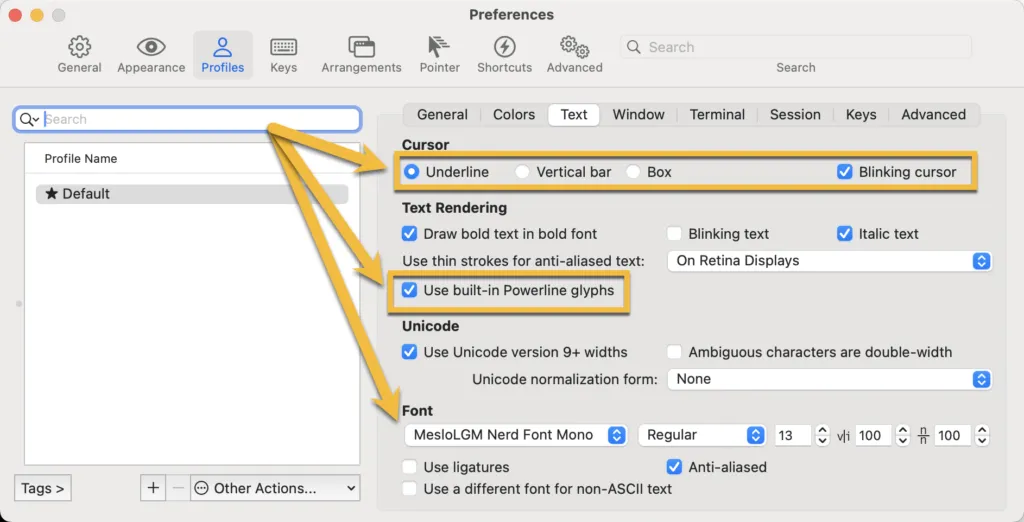Disable the Blinking cursor checkbox
Screen dimensions: 1024x522
coord(845,172)
